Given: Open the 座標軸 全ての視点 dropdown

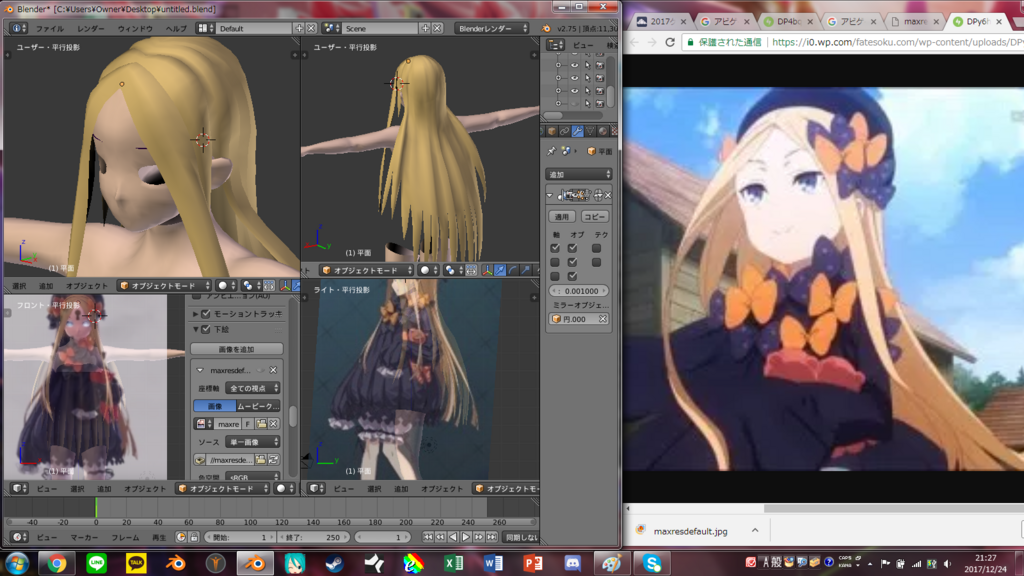Looking at the screenshot, I should [253, 388].
